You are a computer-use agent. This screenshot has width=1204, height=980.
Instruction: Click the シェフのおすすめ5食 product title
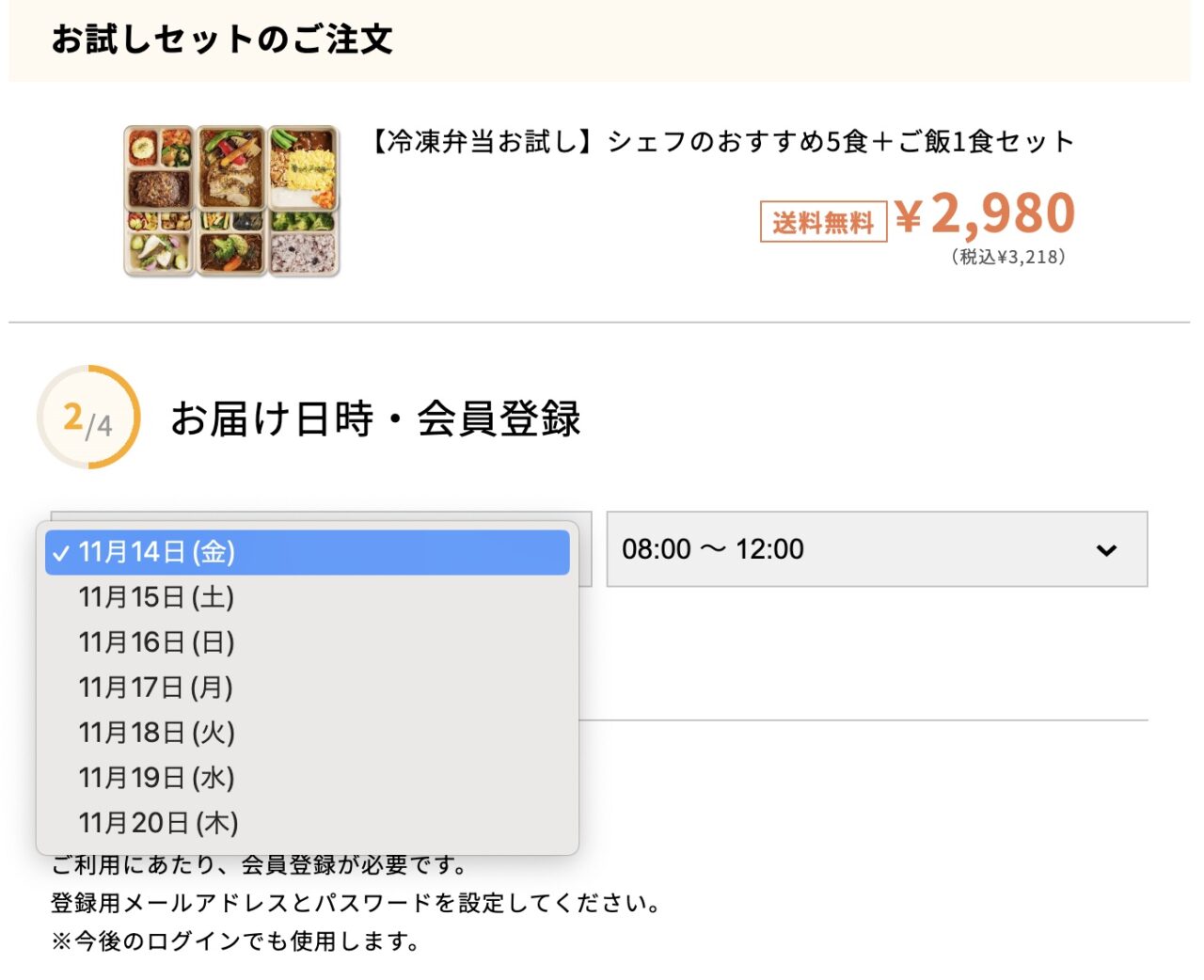(x=721, y=142)
